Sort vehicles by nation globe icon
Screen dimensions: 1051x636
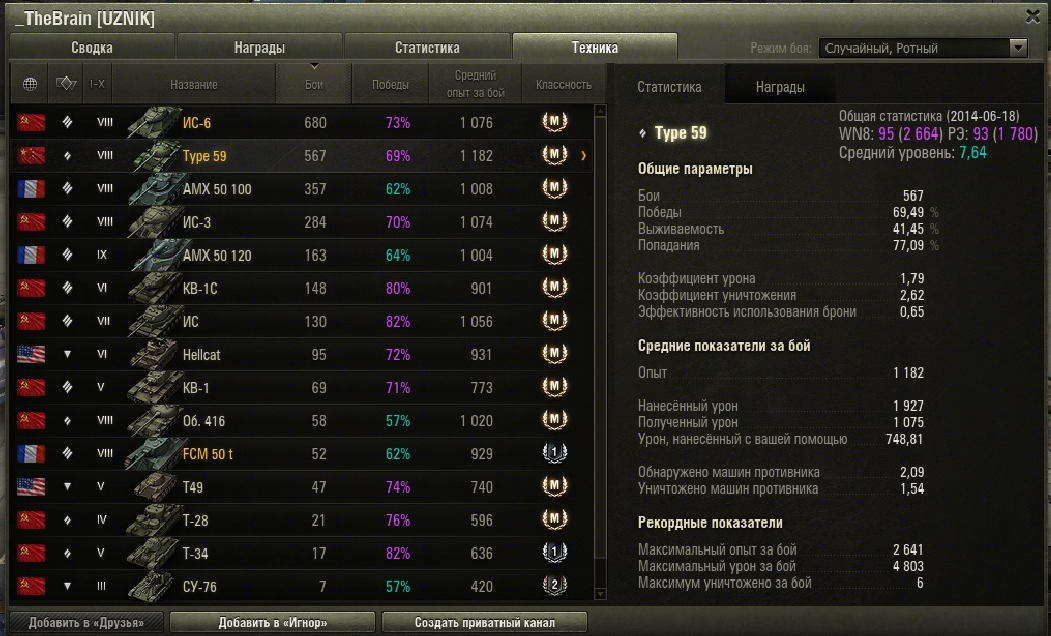point(29,84)
